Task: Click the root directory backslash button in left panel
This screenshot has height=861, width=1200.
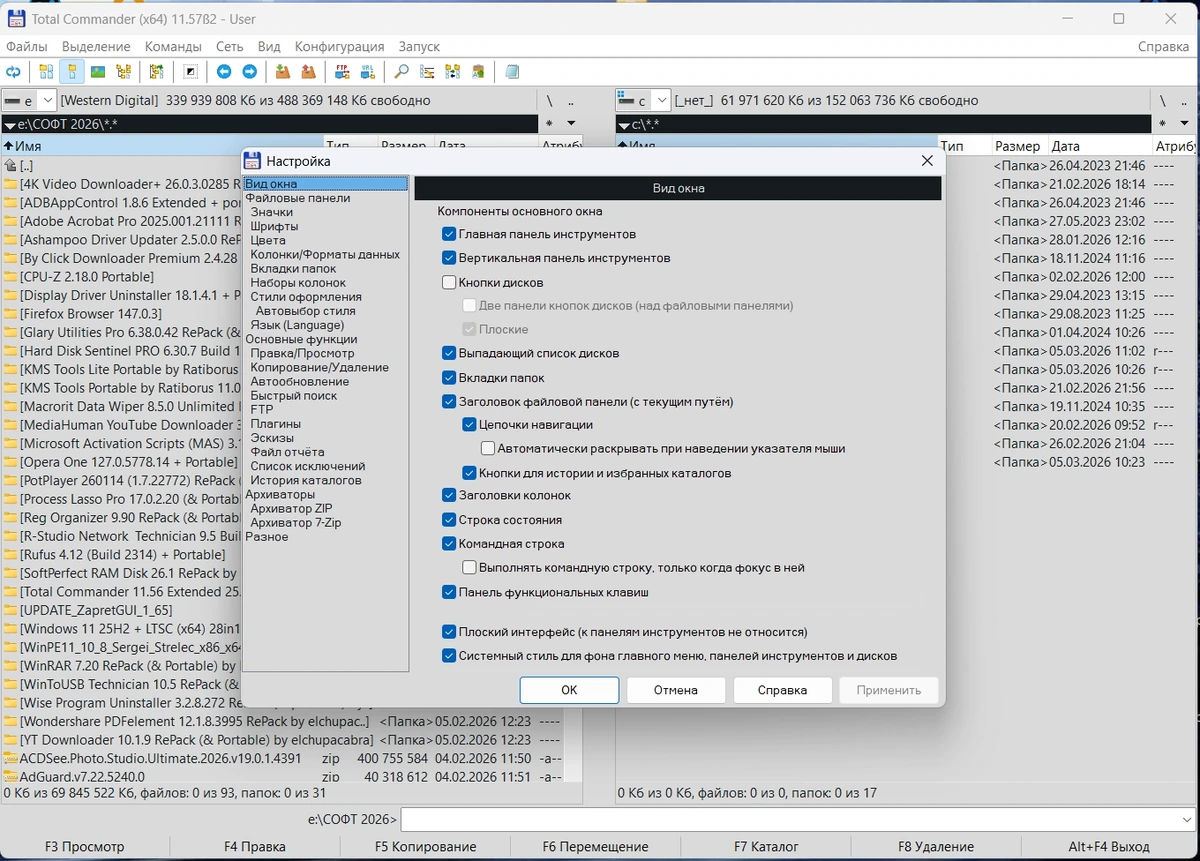Action: [549, 101]
